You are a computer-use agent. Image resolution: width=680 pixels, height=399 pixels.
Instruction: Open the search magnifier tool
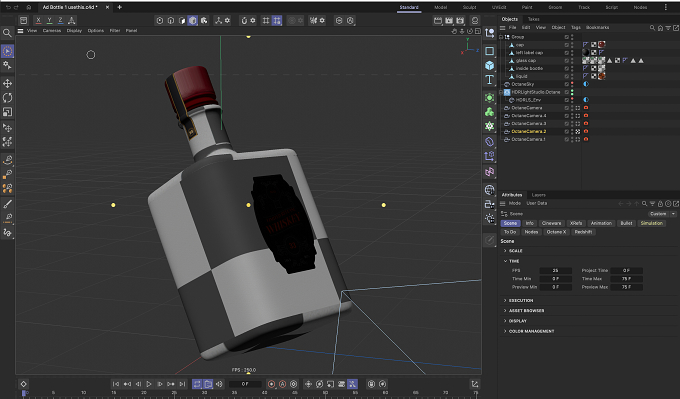(7, 33)
